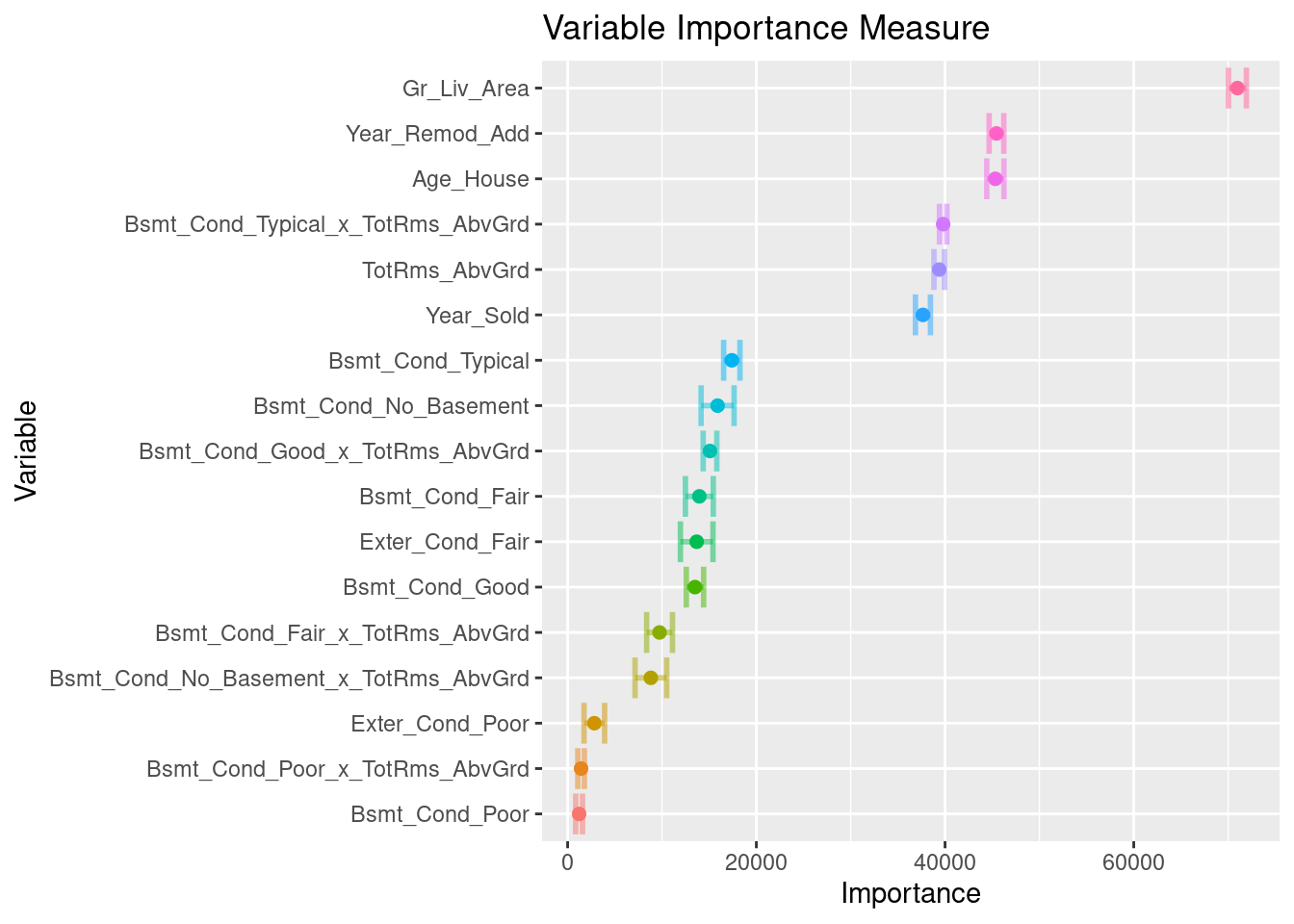Click the Exter_Cond_Poor orange dot
1294x924 pixels.
tap(594, 723)
